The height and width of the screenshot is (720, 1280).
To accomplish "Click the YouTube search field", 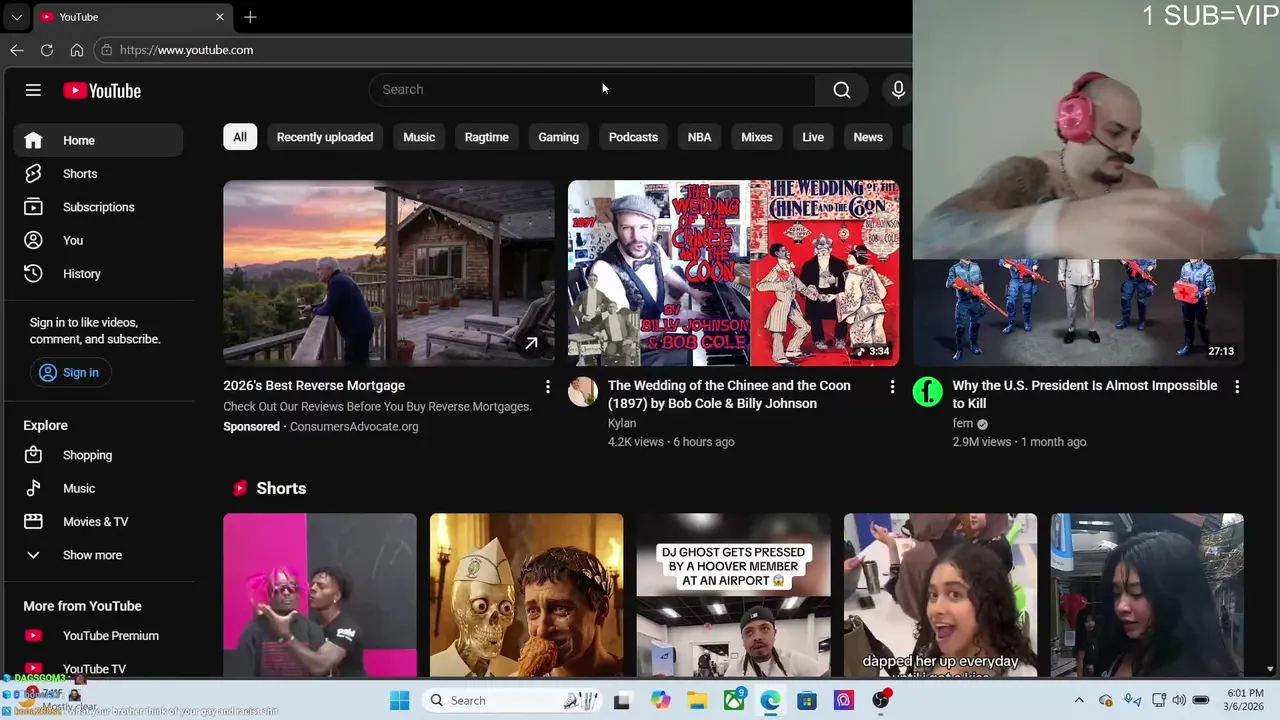I will pyautogui.click(x=593, y=90).
